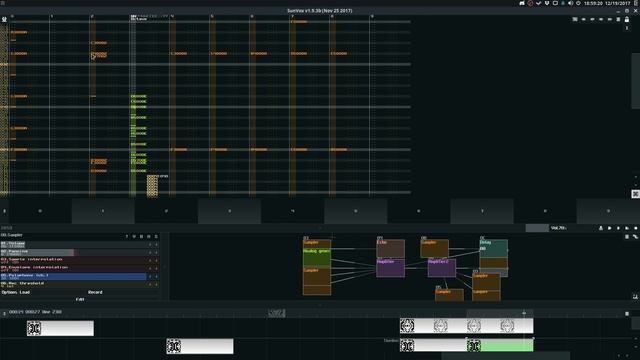The height and width of the screenshot is (360, 640).
Task: Click the Options button
Action: coord(9,292)
